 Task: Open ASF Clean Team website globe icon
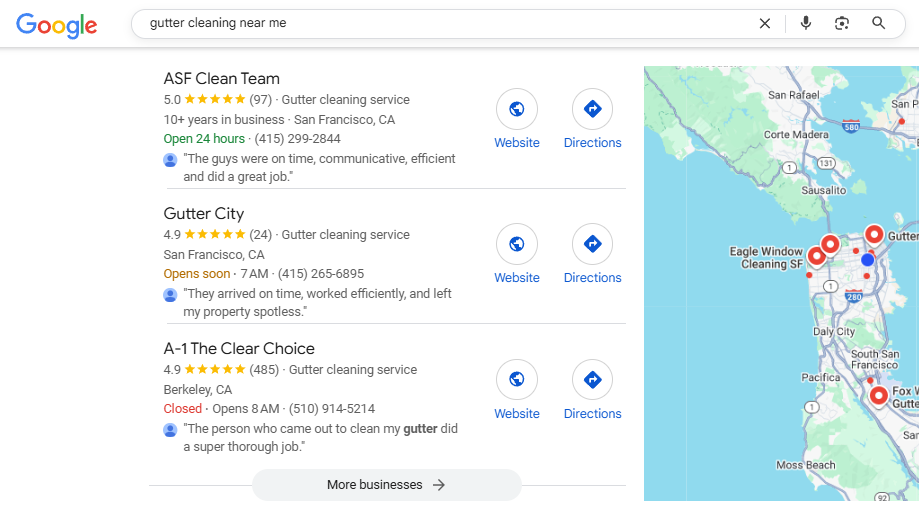[x=517, y=109]
